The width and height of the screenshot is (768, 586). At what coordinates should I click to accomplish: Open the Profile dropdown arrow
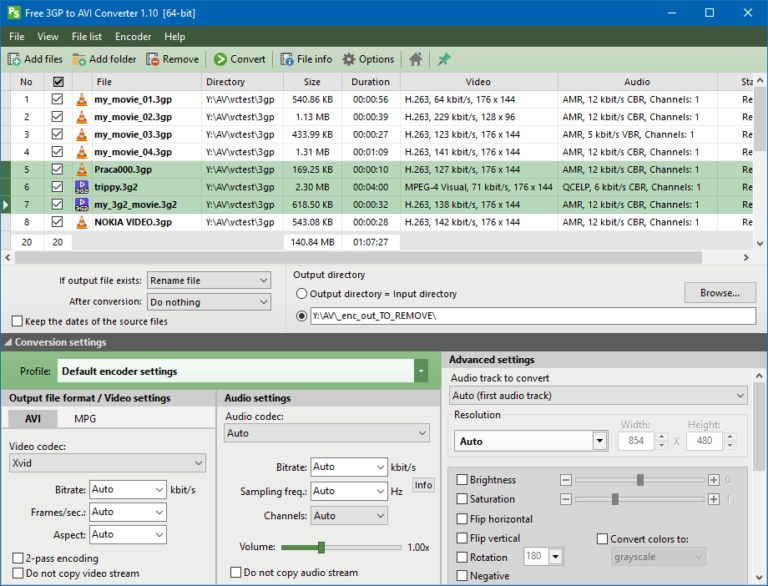click(x=421, y=371)
